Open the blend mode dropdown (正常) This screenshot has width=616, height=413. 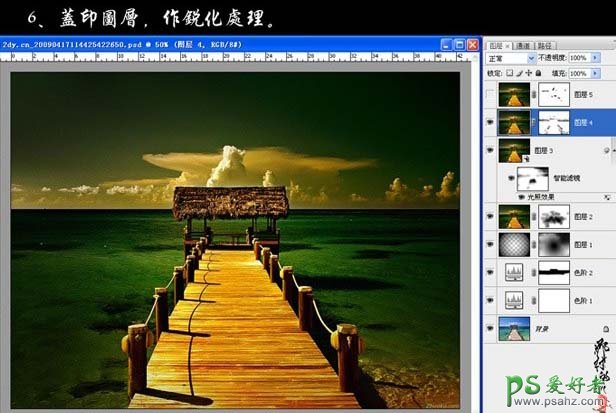click(510, 59)
